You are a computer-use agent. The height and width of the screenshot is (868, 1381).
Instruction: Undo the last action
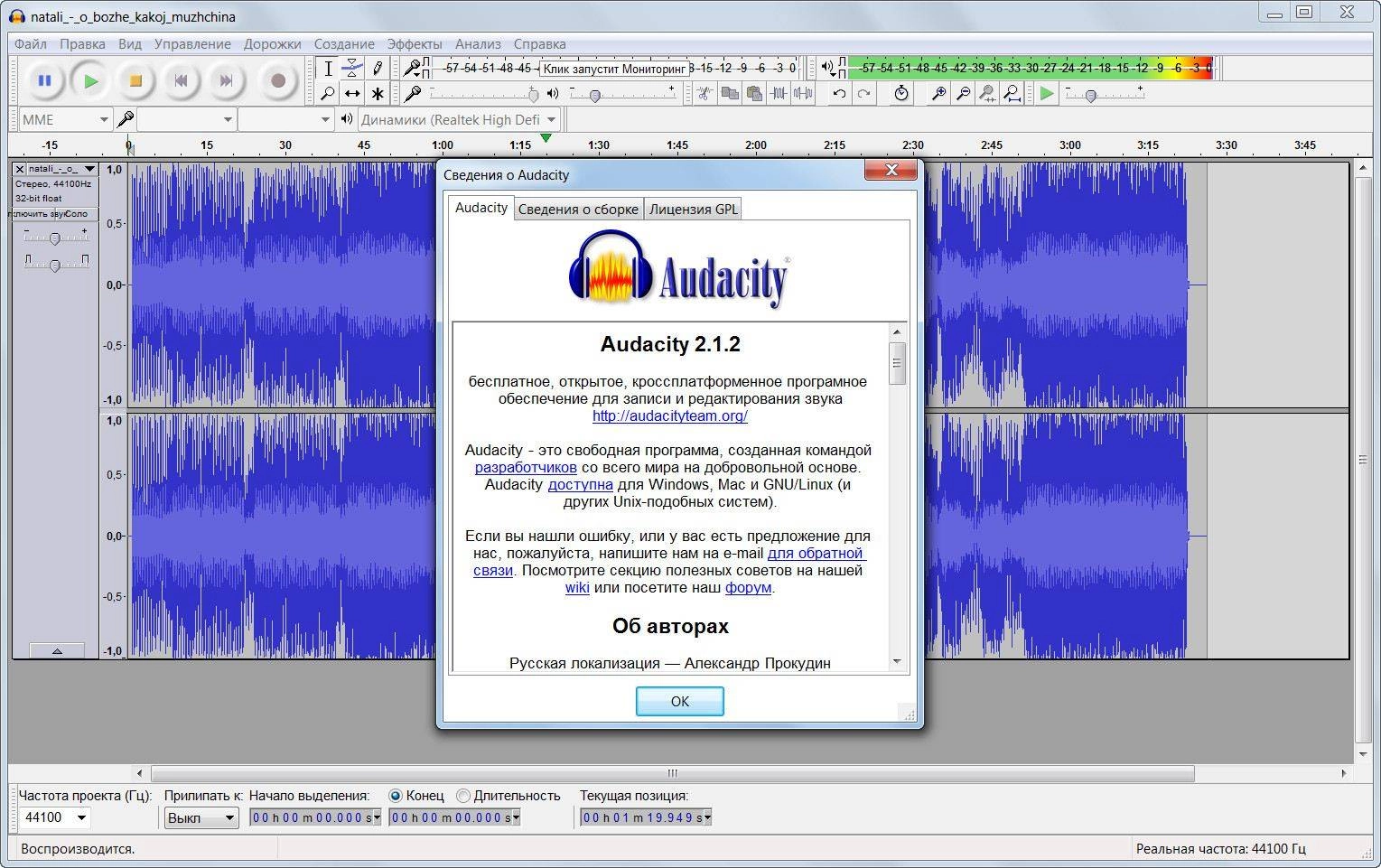[839, 93]
